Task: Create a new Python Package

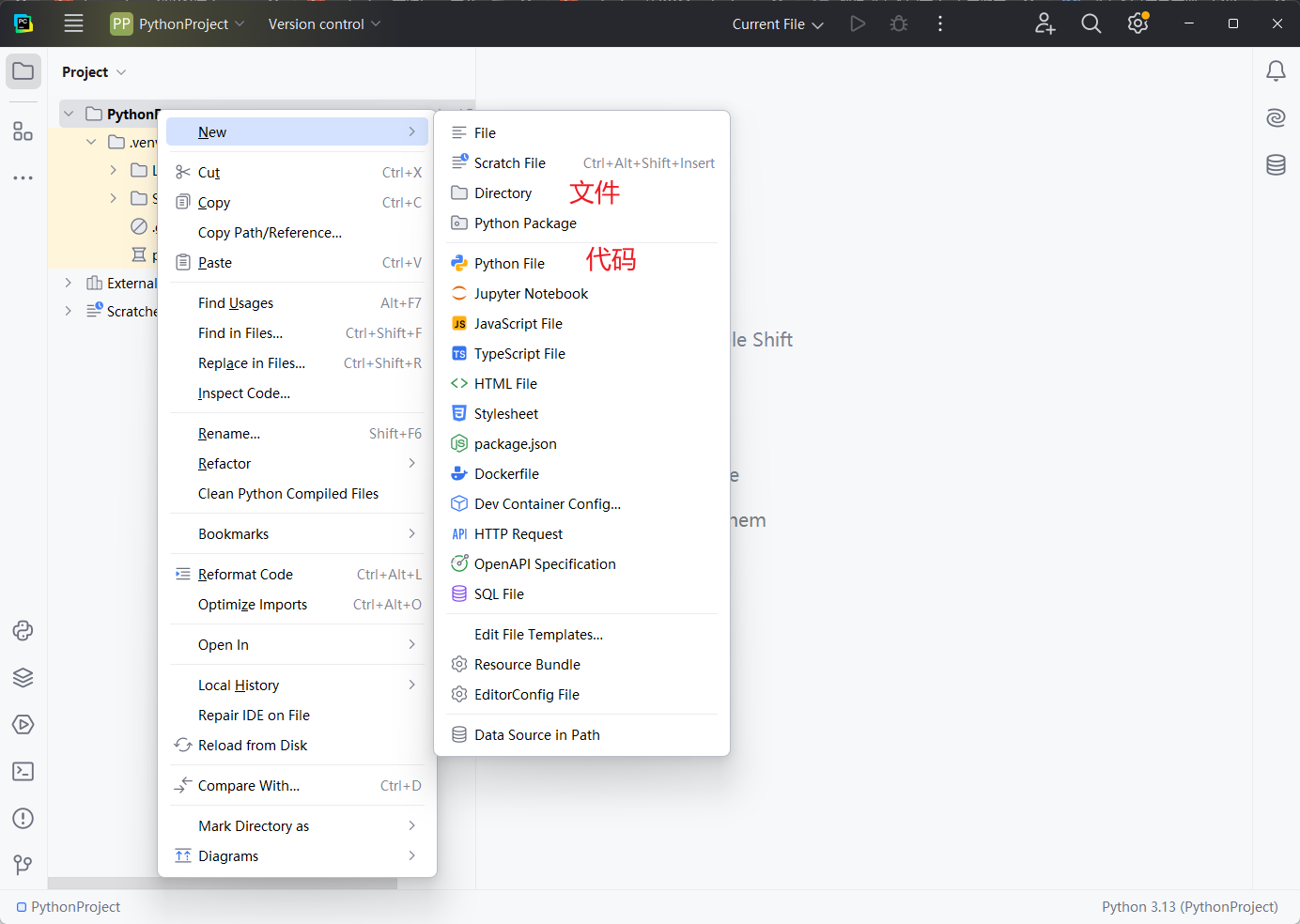Action: [x=582, y=223]
